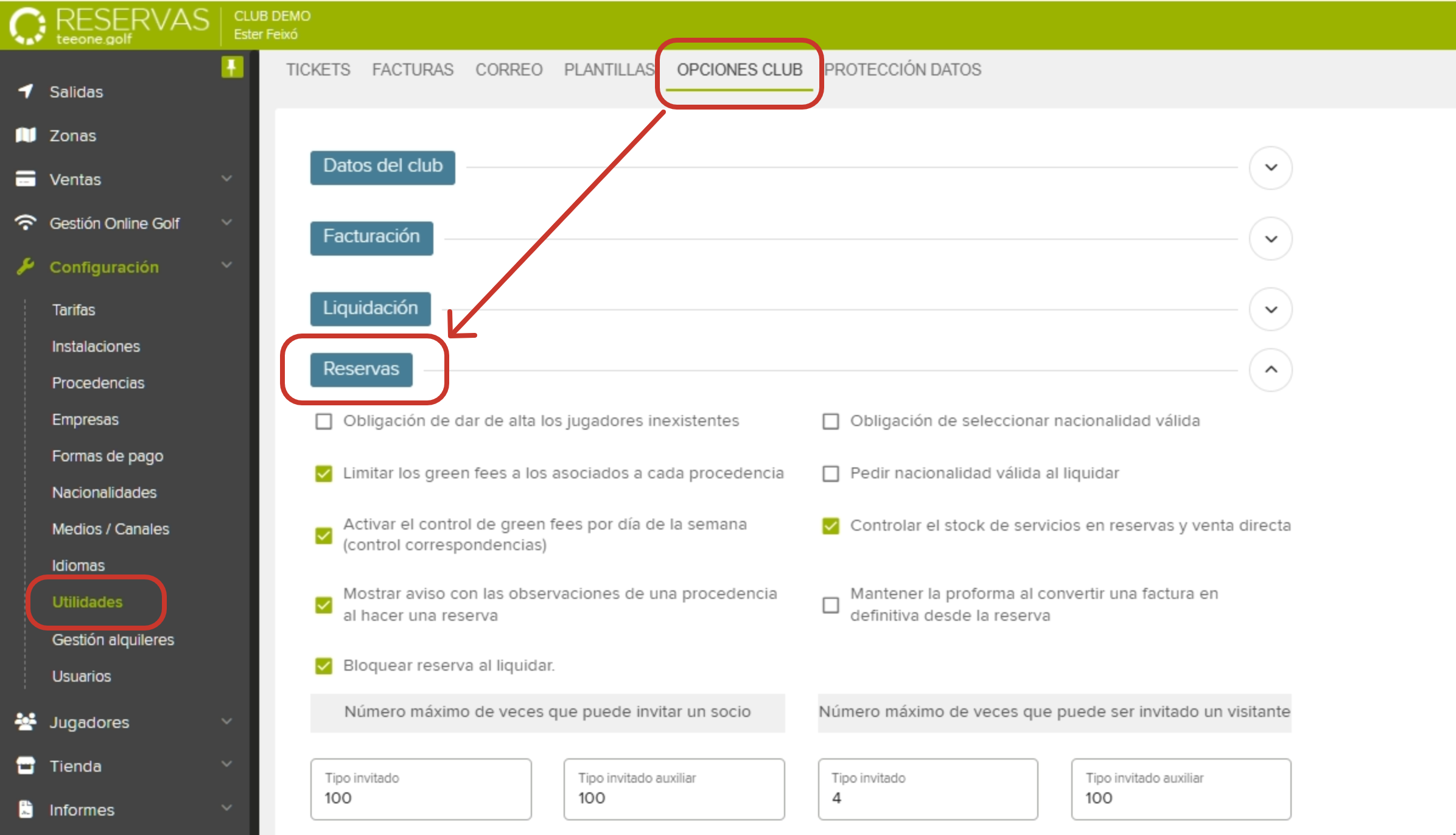Click the Ventas card icon

pyautogui.click(x=24, y=179)
